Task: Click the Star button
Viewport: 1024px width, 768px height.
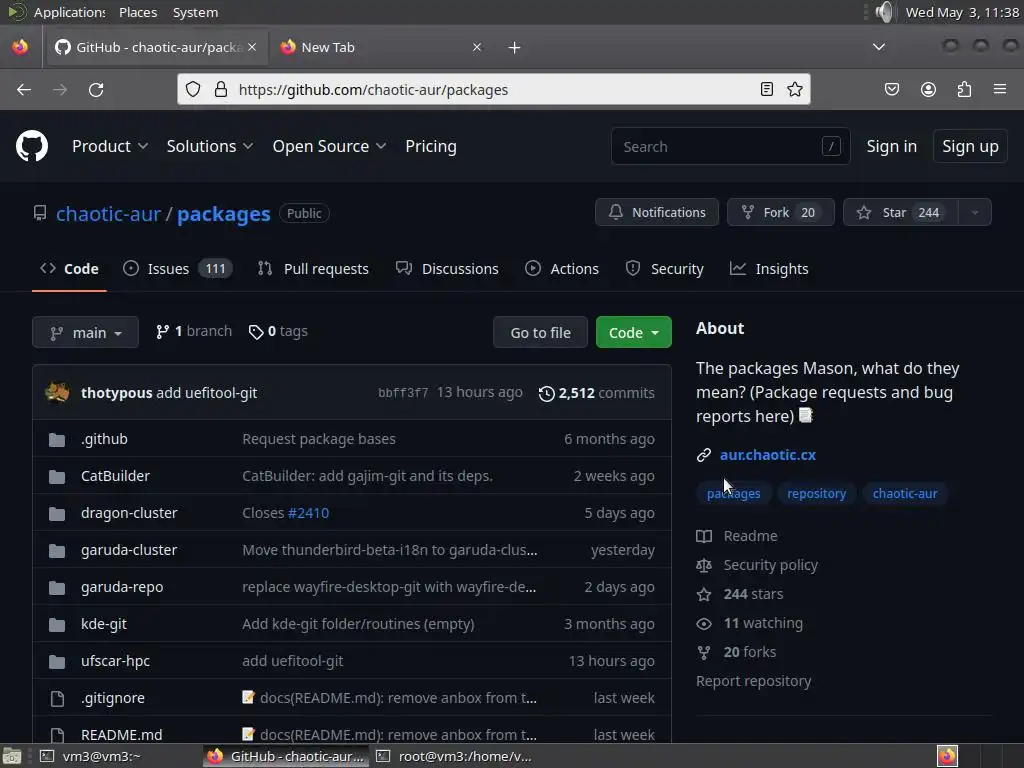Action: click(901, 212)
